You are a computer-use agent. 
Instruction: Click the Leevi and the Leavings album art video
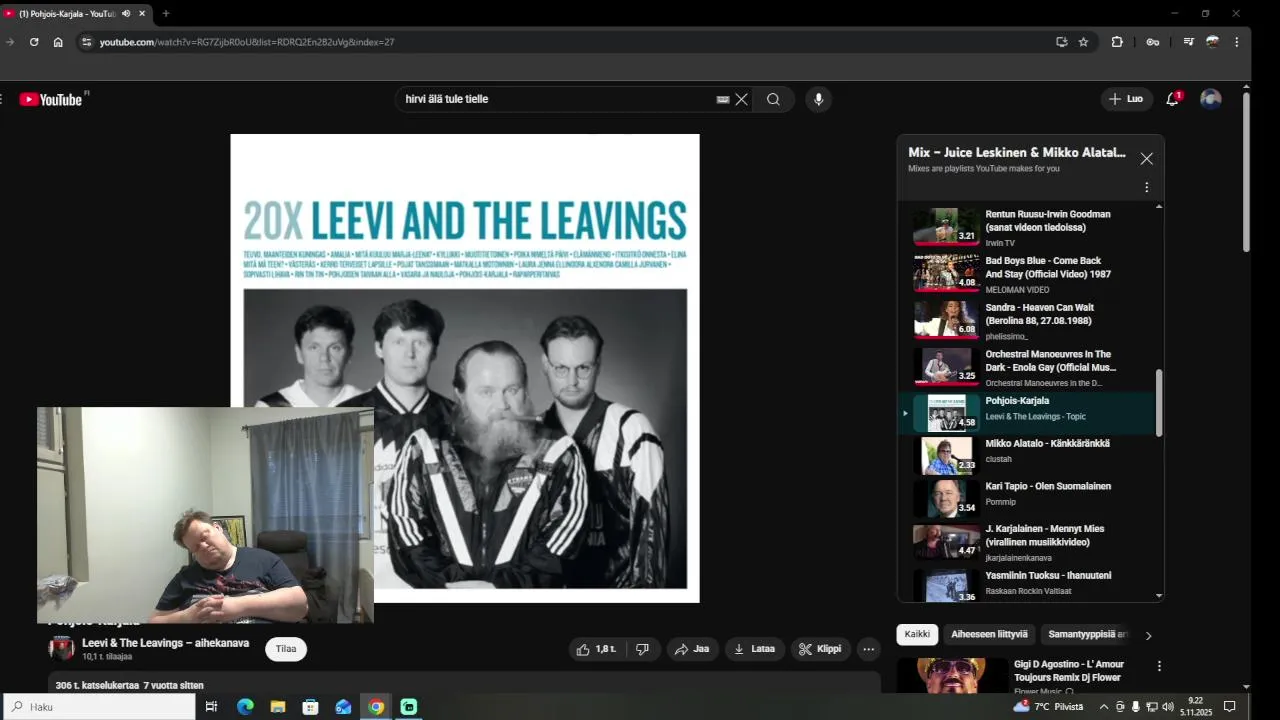[465, 368]
